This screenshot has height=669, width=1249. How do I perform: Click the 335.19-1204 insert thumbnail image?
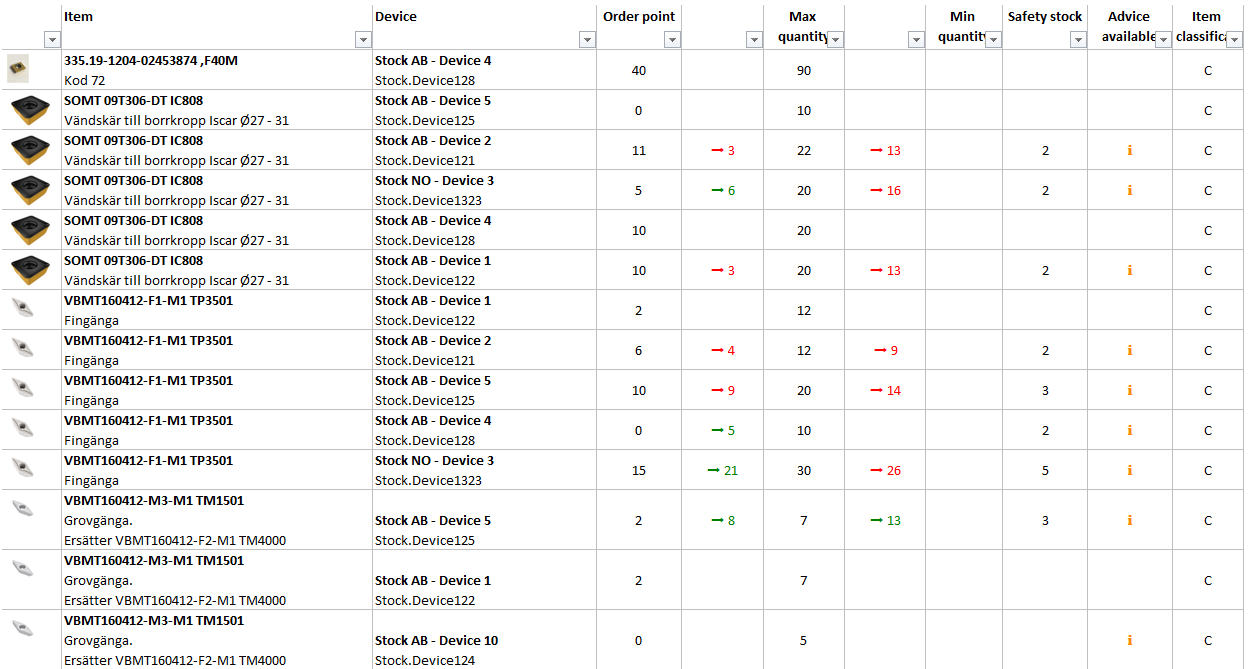[x=18, y=69]
